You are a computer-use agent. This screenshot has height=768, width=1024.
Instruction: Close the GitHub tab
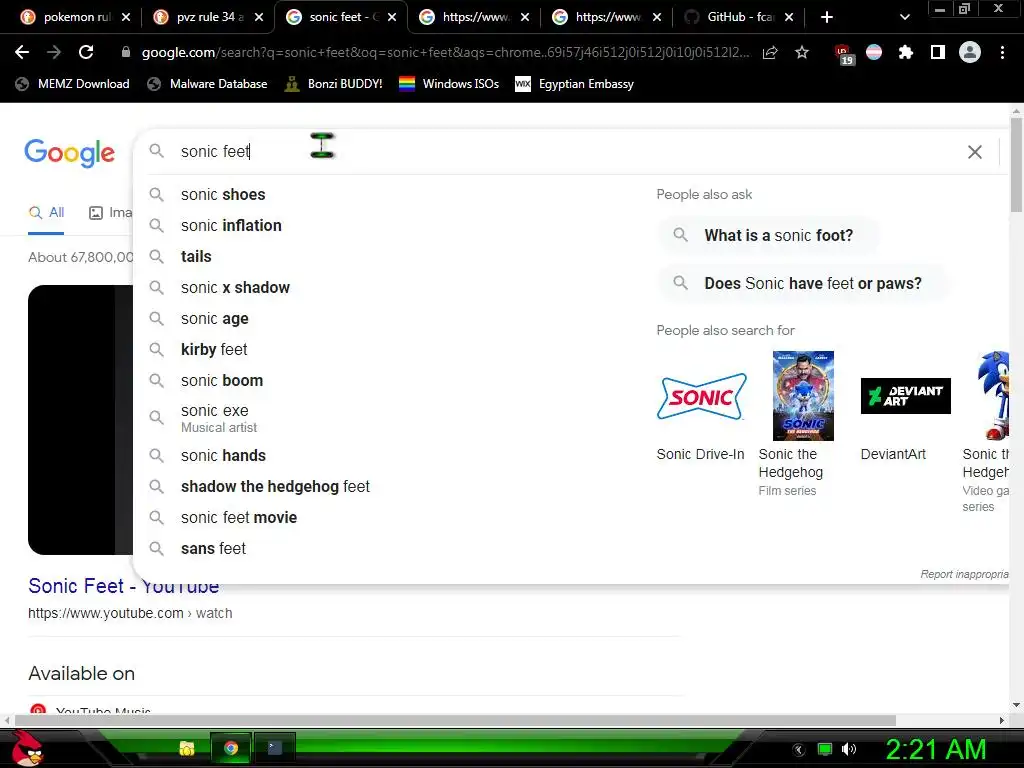click(789, 17)
